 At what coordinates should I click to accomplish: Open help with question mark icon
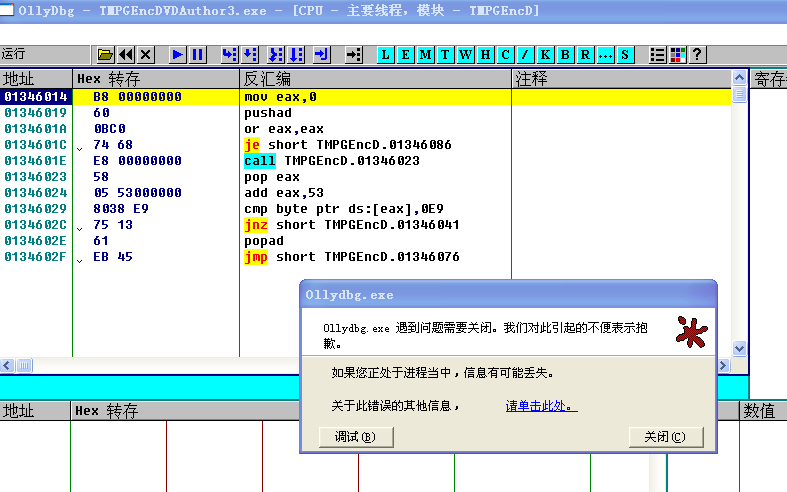697,54
